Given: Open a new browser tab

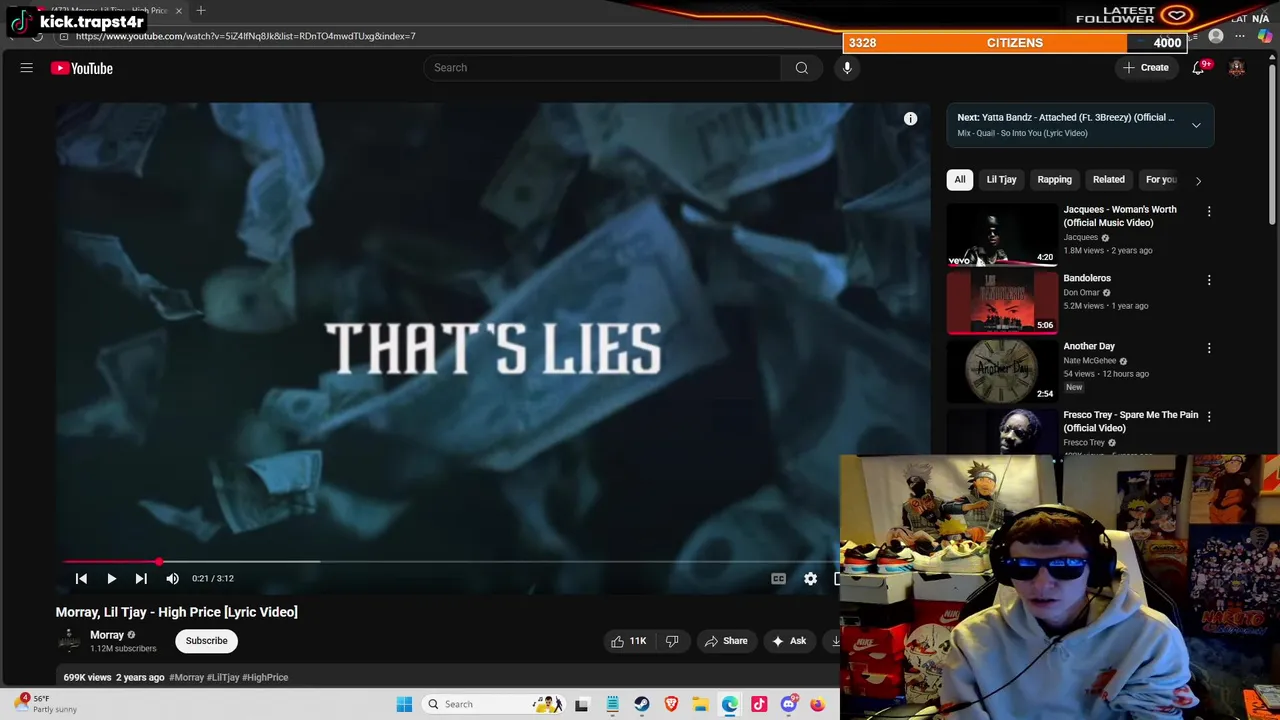Looking at the screenshot, I should 201,10.
